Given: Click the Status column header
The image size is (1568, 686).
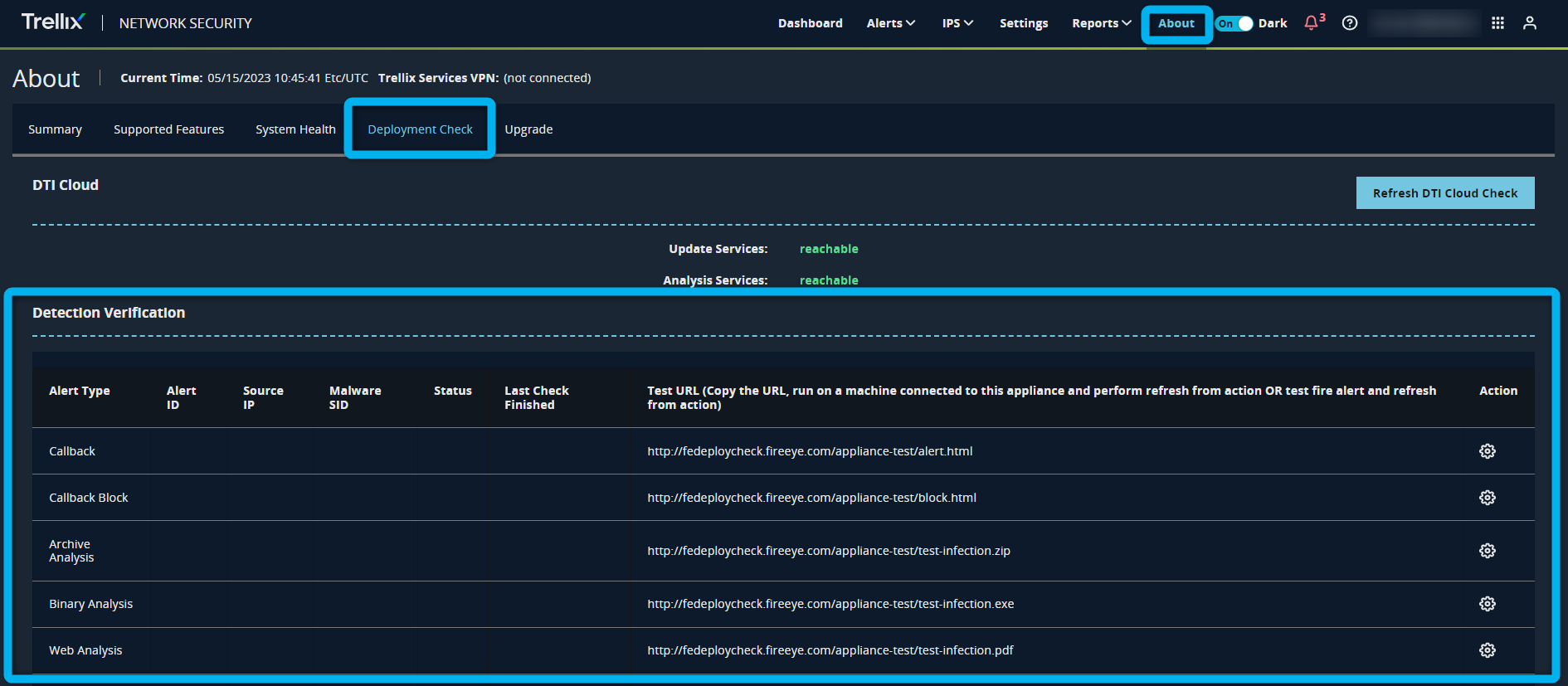Looking at the screenshot, I should [452, 391].
